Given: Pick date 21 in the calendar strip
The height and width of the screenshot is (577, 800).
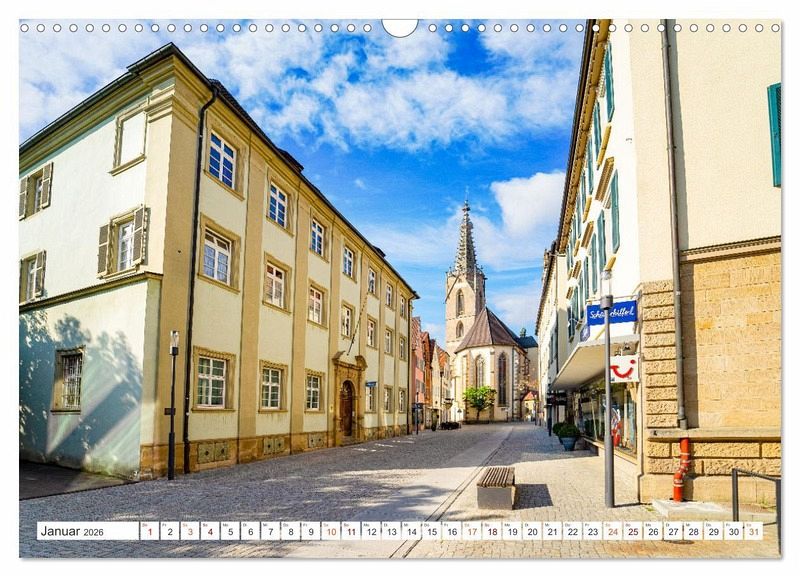Looking at the screenshot, I should tap(553, 531).
